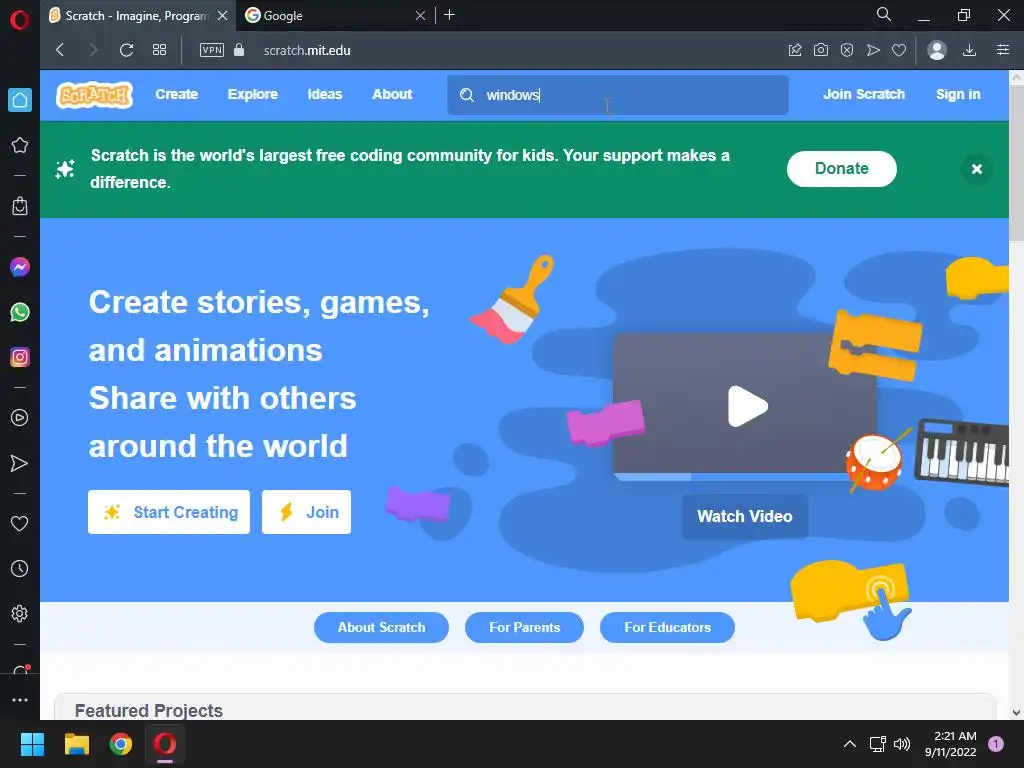Screen dimensions: 1024x768
Task: Go back to the previous page
Action: coord(60,50)
